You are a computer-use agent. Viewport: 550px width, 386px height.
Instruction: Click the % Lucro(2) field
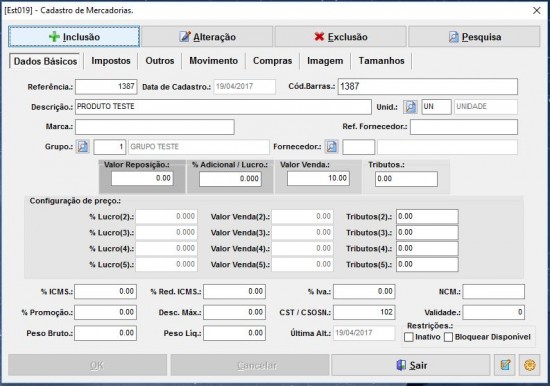point(167,217)
